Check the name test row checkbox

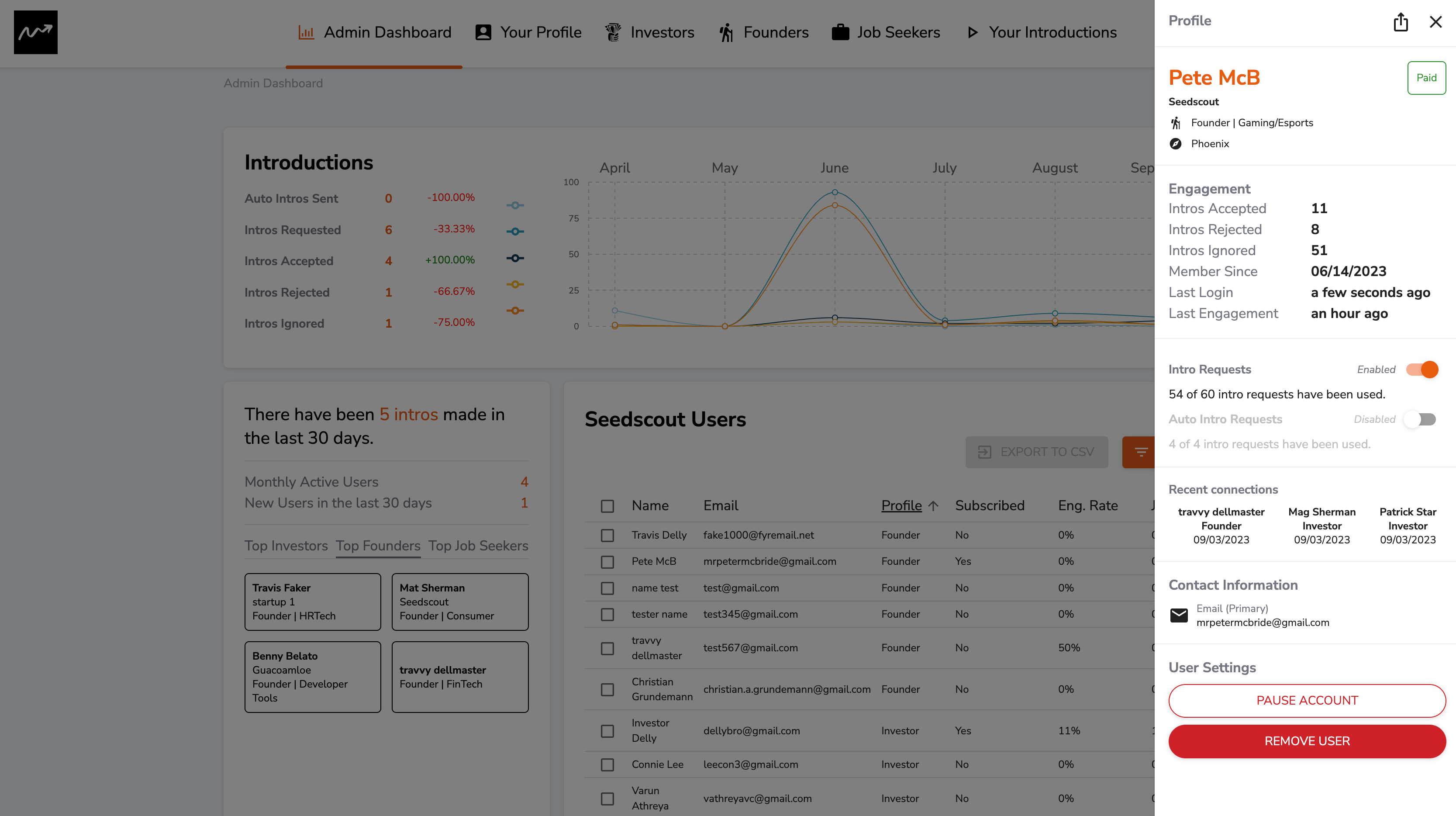pyautogui.click(x=607, y=589)
